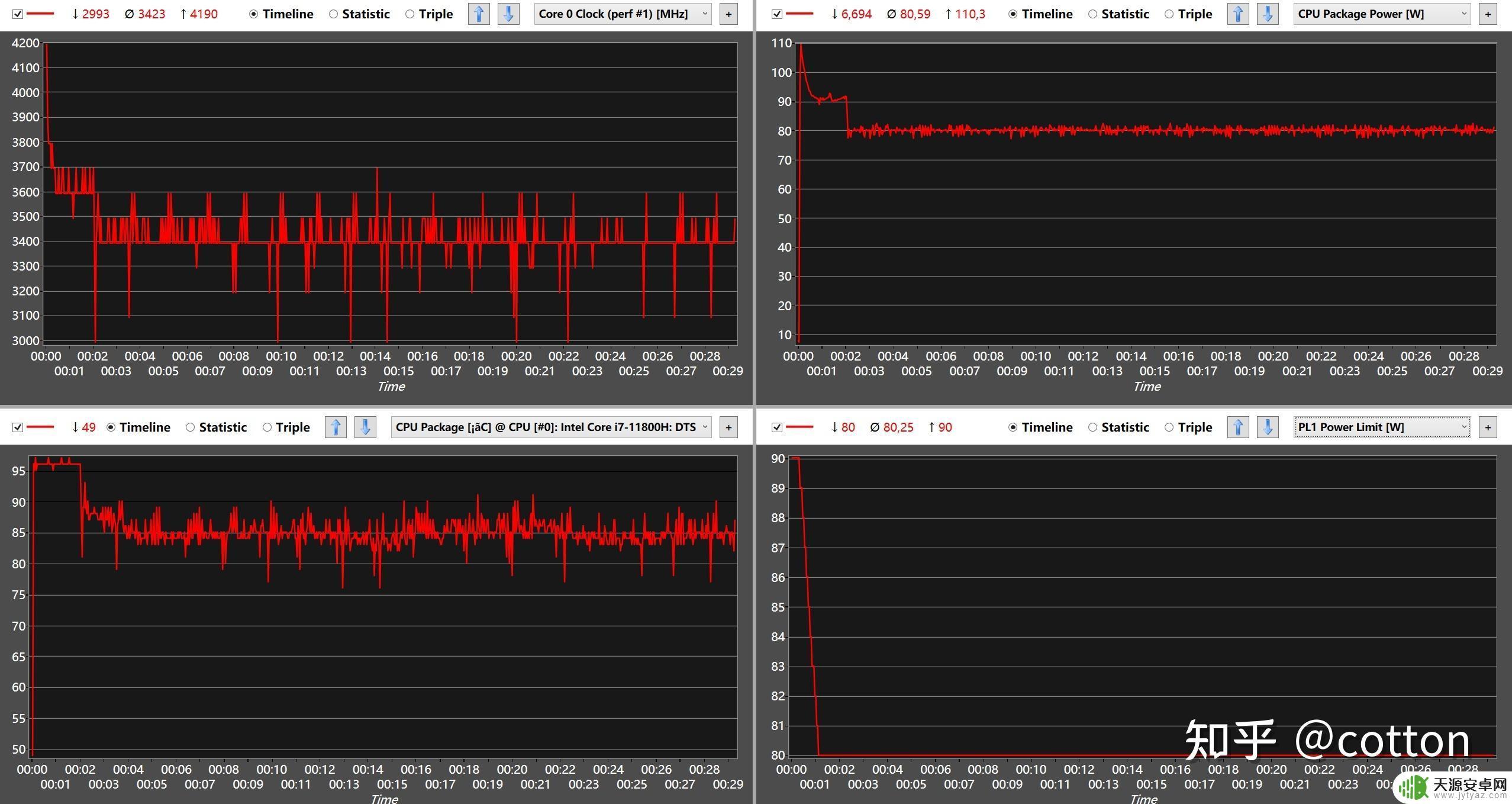Image resolution: width=1512 pixels, height=804 pixels.
Task: Click the CPU Package temperature timeline chart area
Action: (x=383, y=607)
